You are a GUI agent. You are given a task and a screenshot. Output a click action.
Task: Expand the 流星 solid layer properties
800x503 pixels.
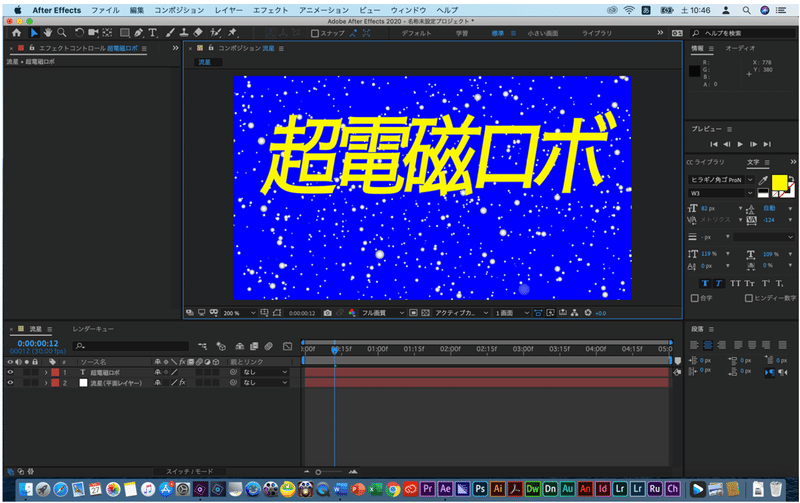(x=46, y=383)
